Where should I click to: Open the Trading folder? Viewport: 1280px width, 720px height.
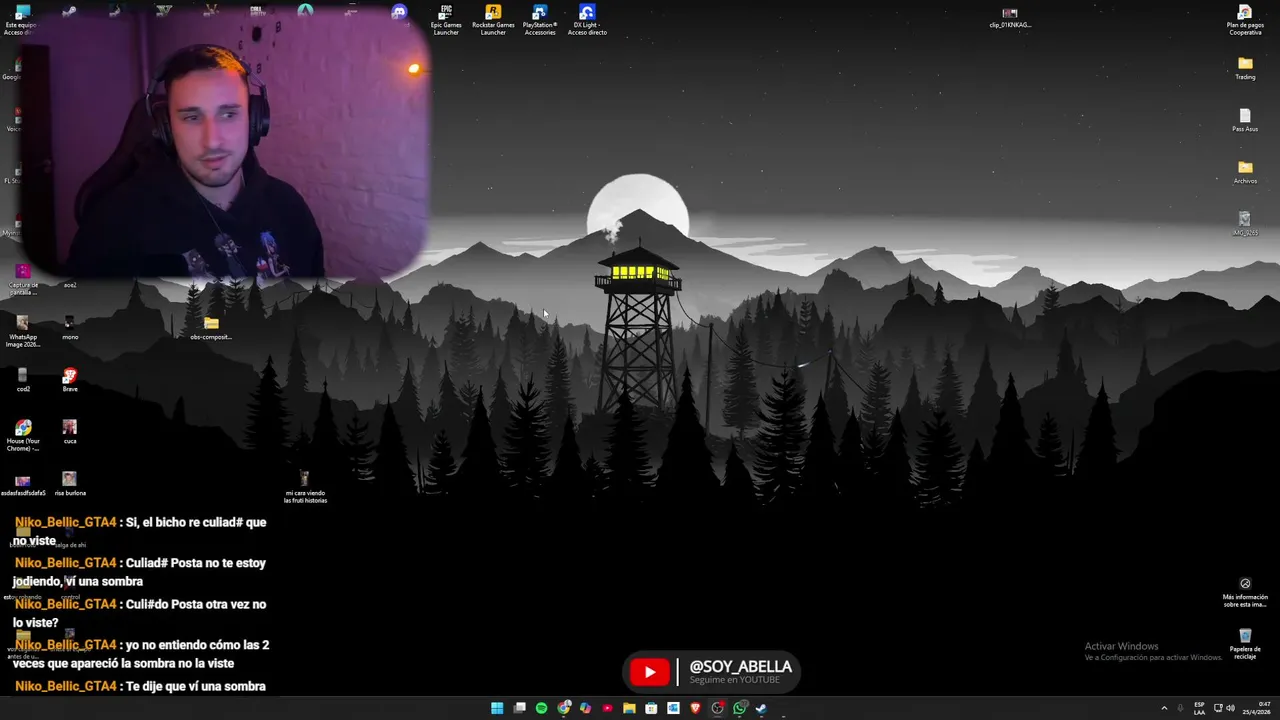(1245, 68)
